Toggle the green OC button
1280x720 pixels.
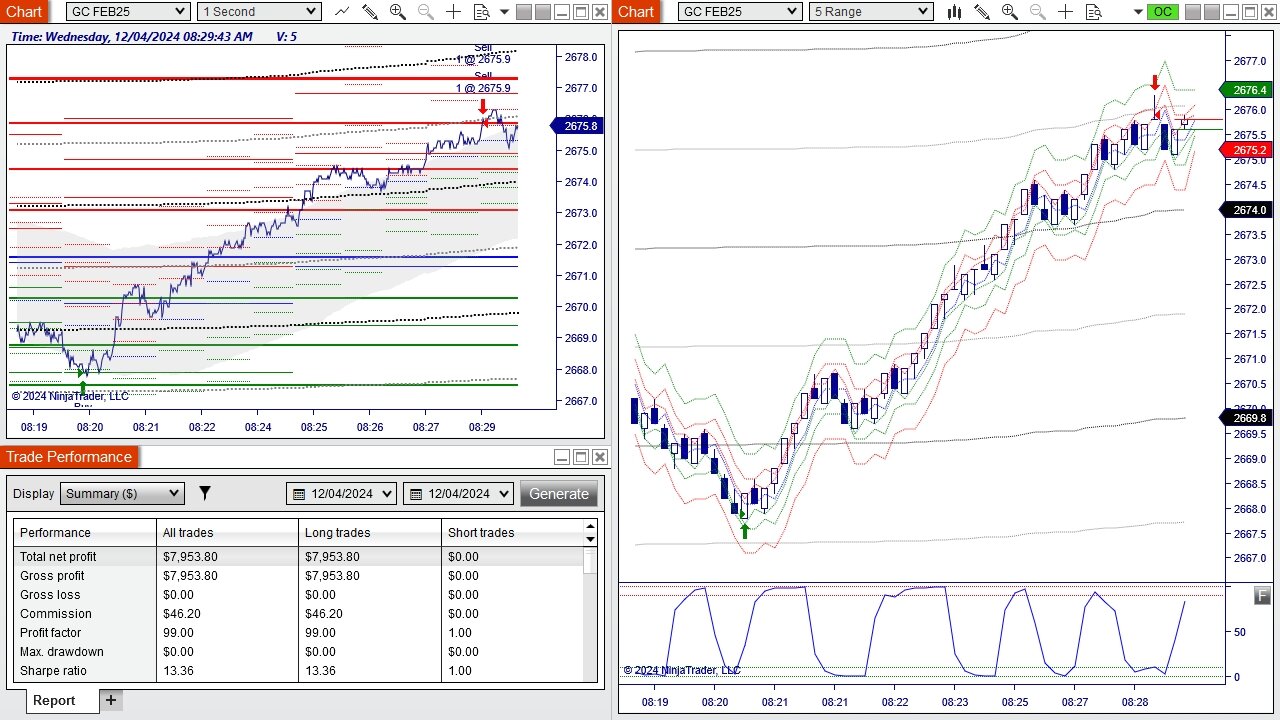point(1162,12)
